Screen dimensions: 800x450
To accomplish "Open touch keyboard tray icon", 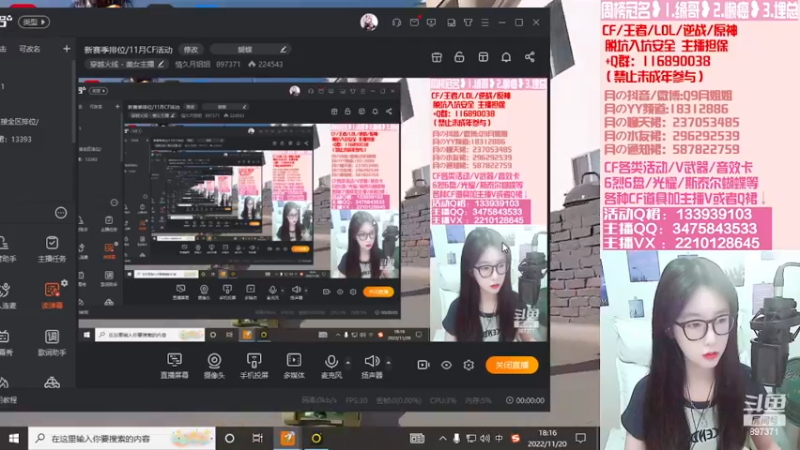I will pos(417,438).
